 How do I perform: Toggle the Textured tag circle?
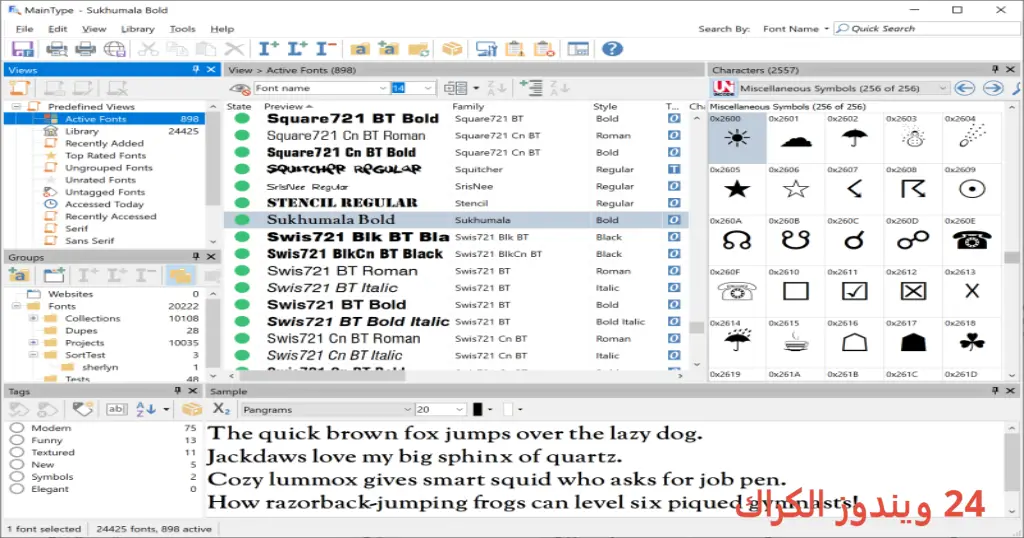(17, 452)
